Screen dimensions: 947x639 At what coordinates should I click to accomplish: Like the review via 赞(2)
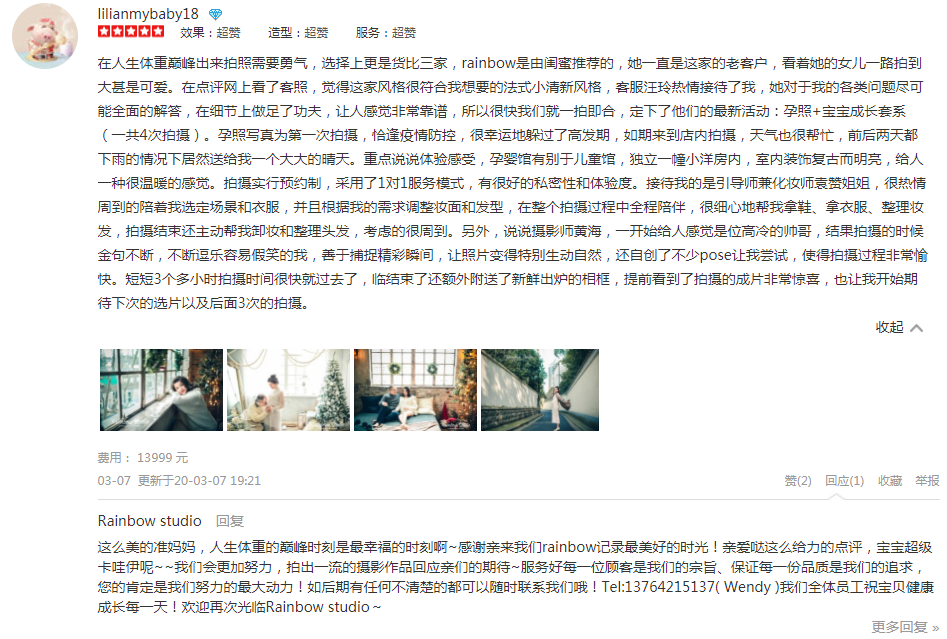[x=798, y=481]
